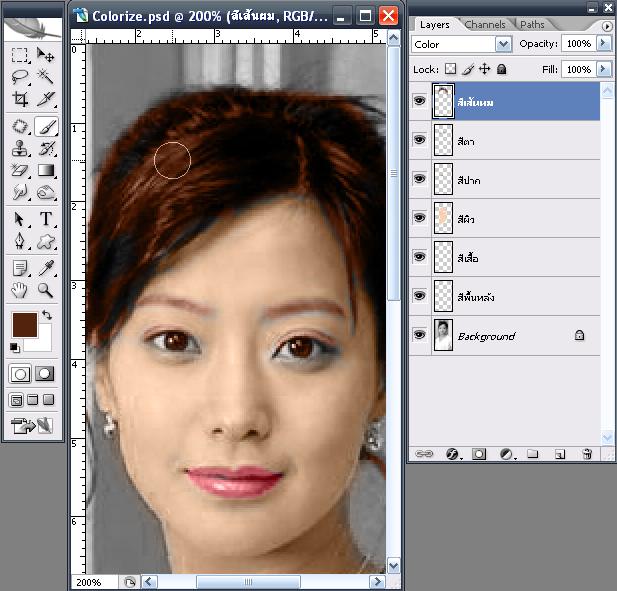The width and height of the screenshot is (617, 591).
Task: Select the Clone Stamp tool
Action: point(20,148)
